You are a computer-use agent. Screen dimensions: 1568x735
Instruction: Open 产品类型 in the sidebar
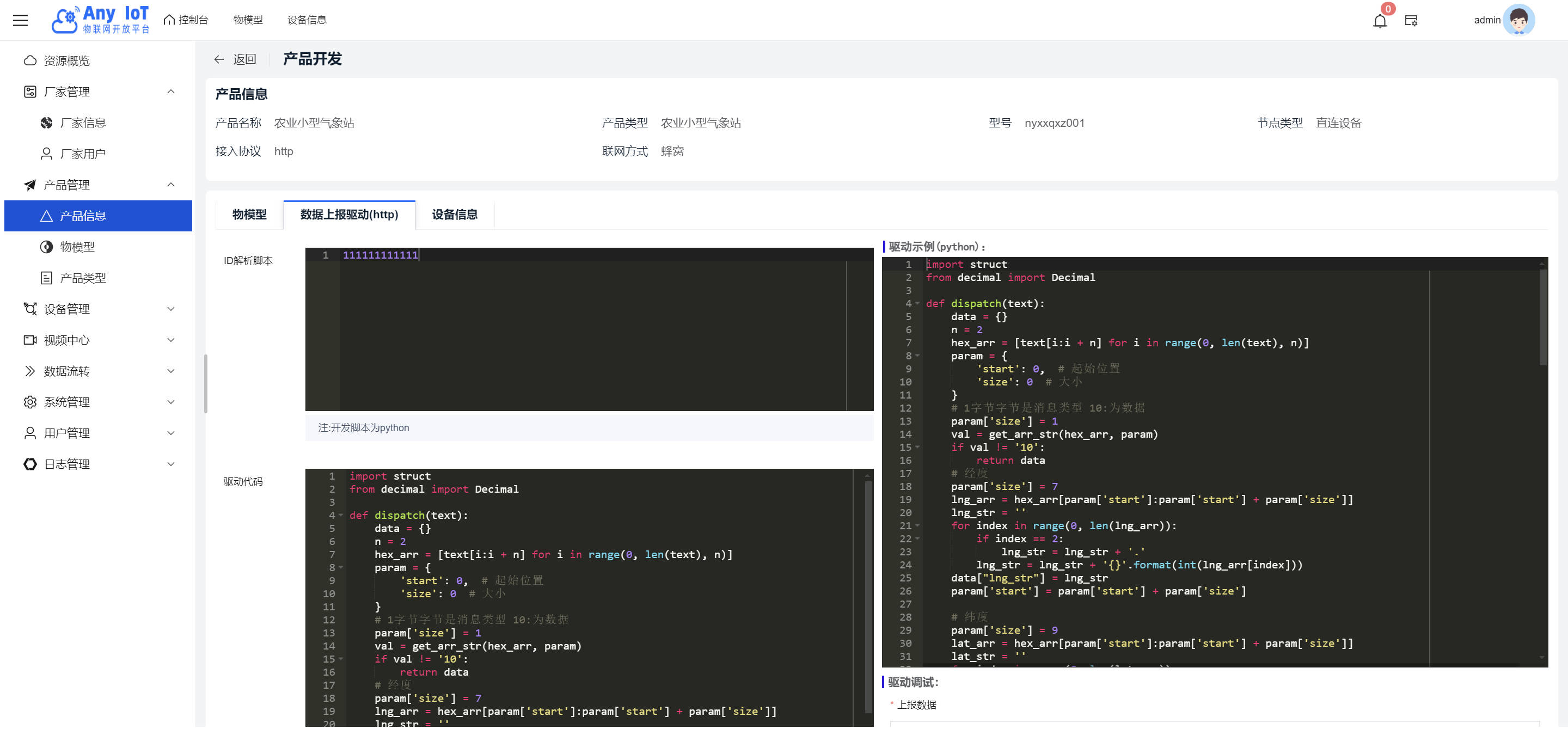pos(83,278)
